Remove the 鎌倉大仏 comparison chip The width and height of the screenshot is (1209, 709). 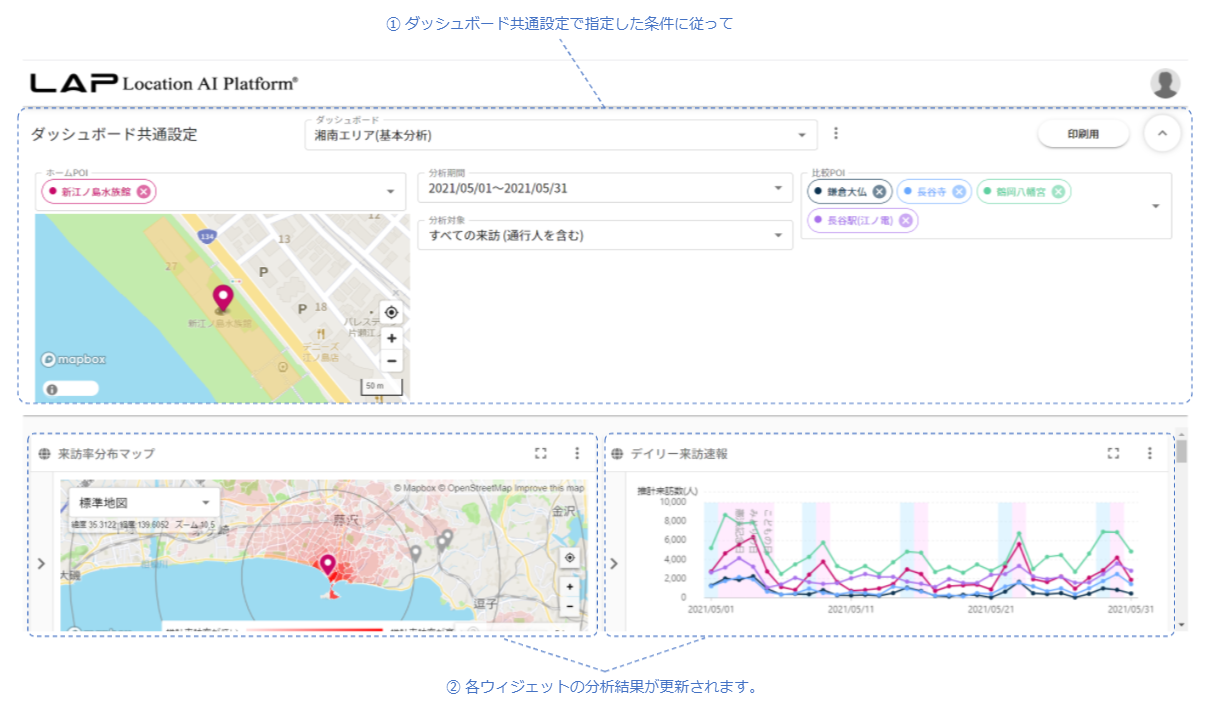click(879, 192)
